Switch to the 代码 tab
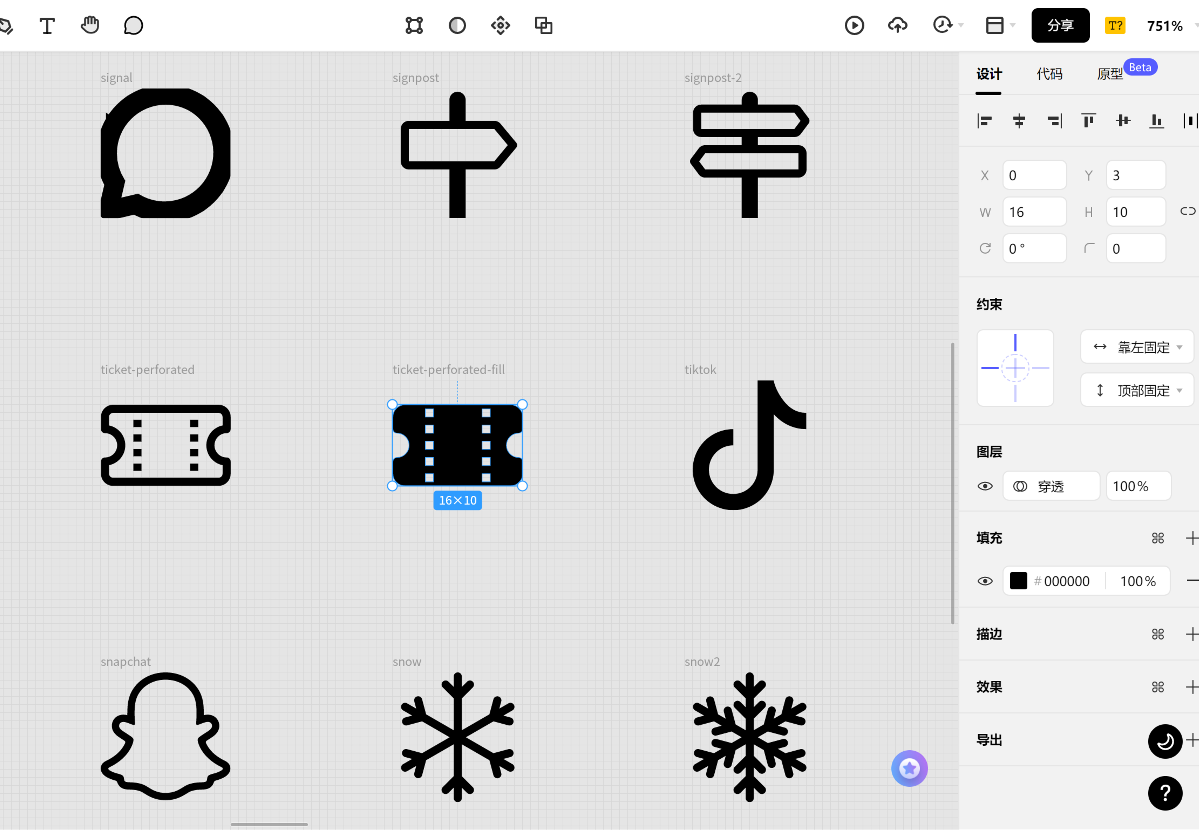 1049,74
